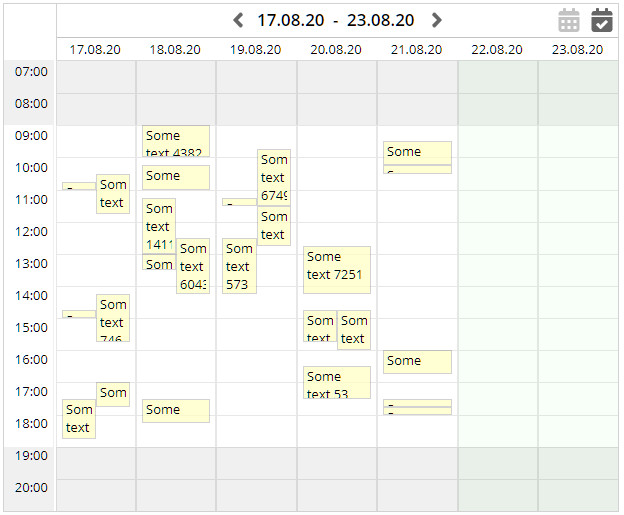Click the calendar checkmark icon

[x=601, y=20]
